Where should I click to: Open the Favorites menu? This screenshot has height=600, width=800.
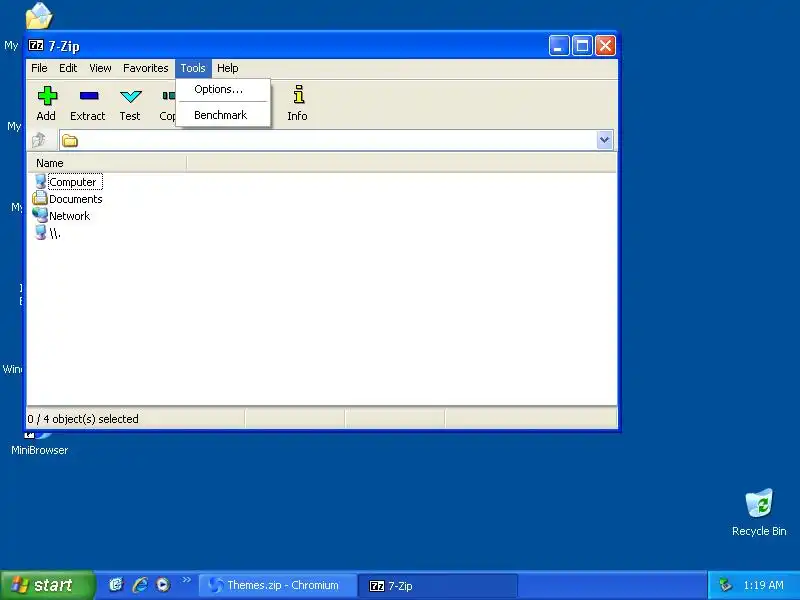[145, 68]
